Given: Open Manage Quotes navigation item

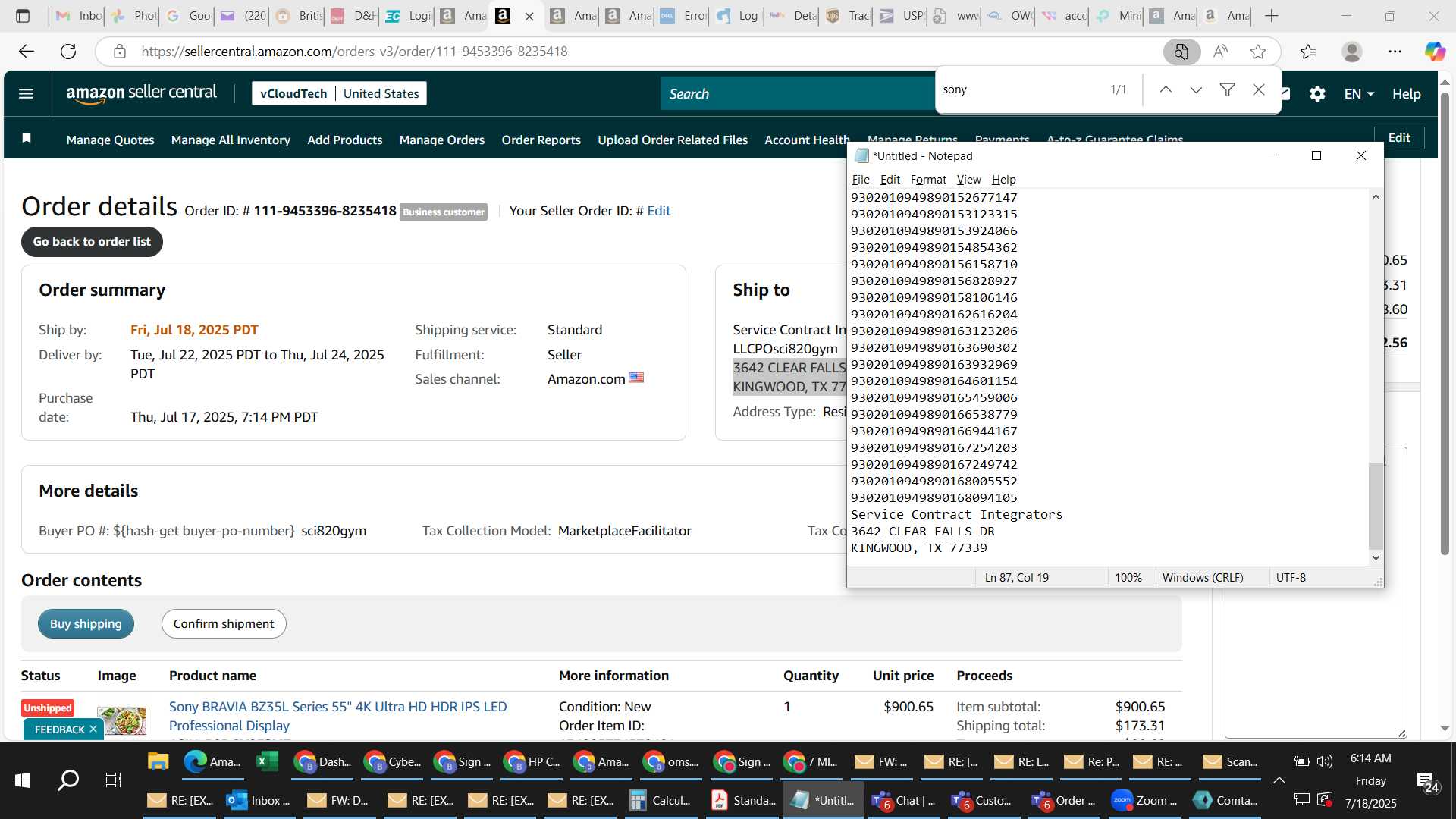Looking at the screenshot, I should click(x=110, y=140).
